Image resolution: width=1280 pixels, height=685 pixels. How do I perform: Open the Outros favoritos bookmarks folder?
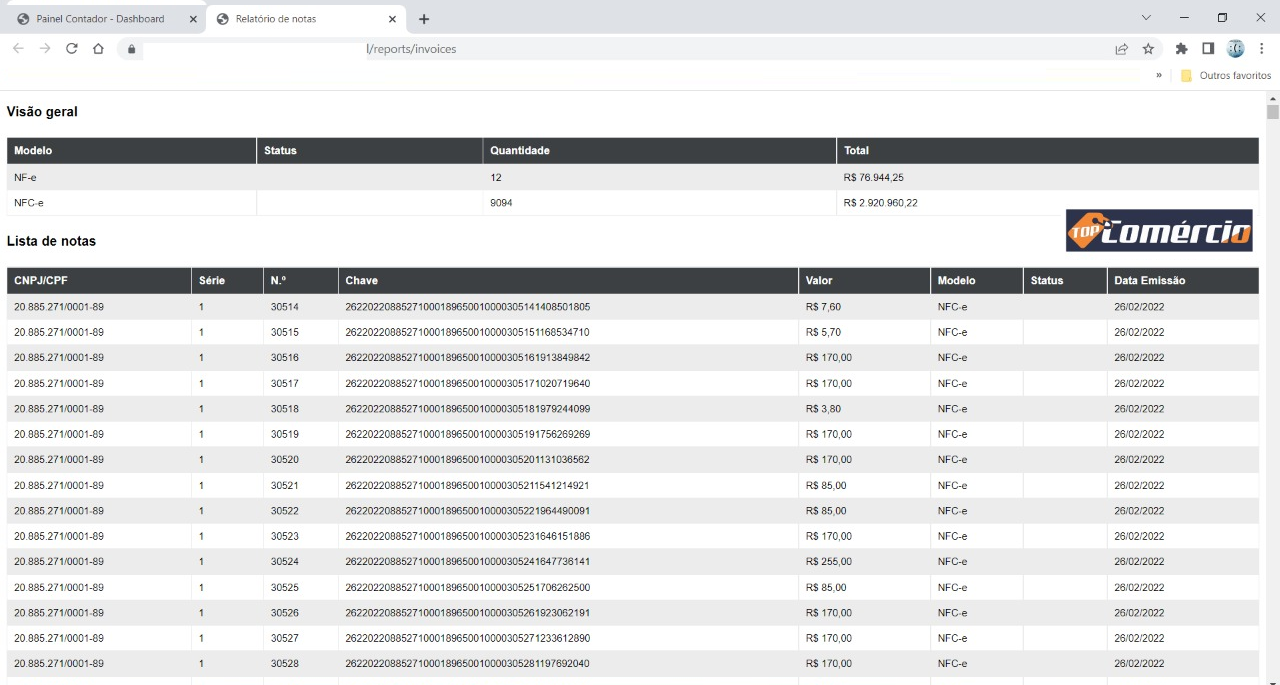1226,75
